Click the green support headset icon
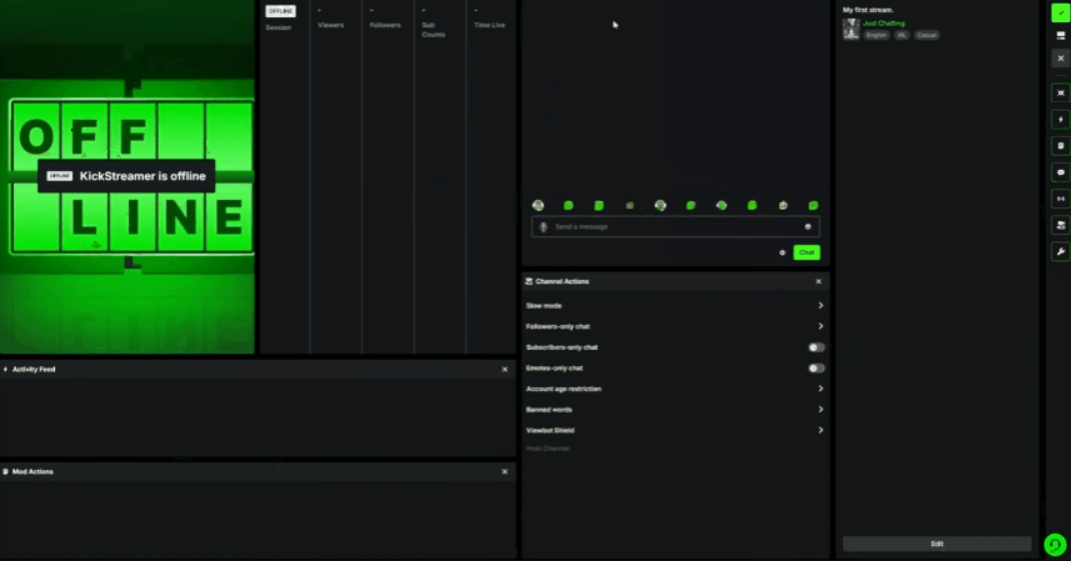 click(x=1054, y=544)
